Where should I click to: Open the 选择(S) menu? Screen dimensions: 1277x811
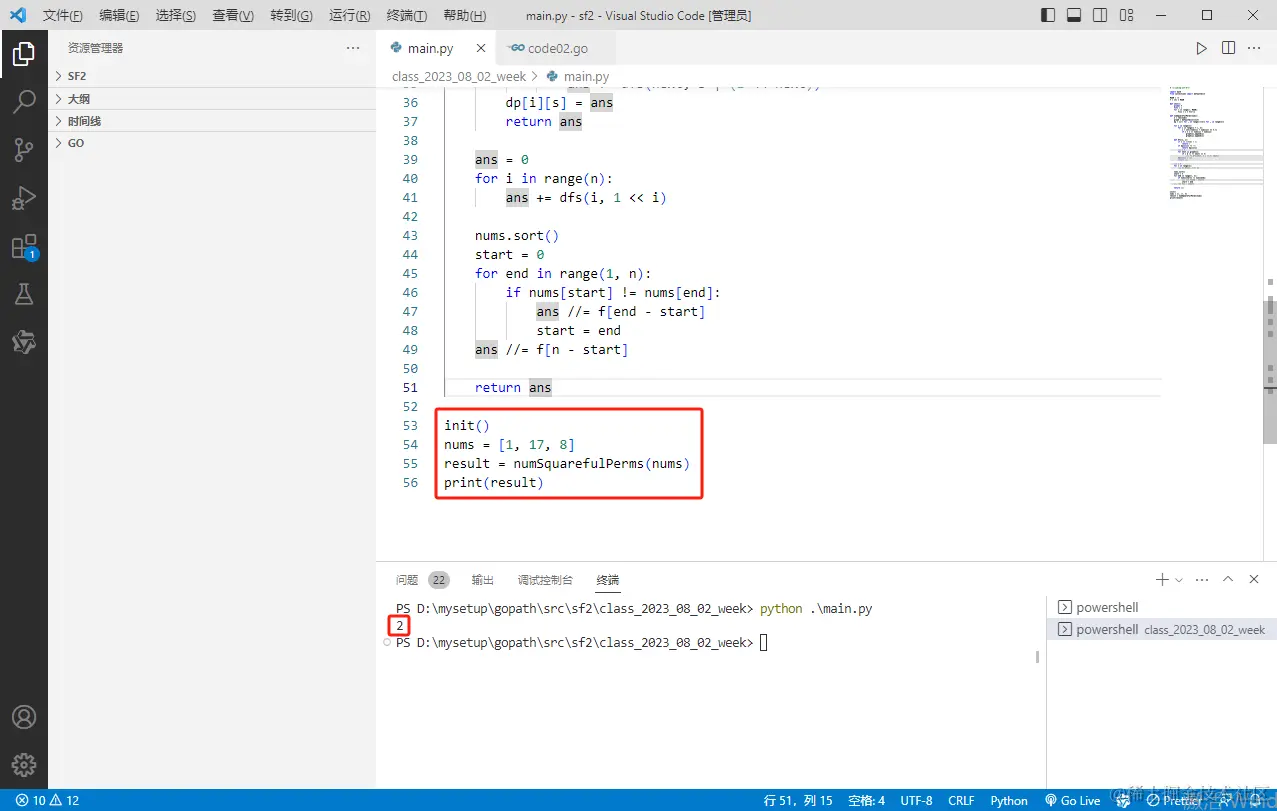tap(176, 15)
